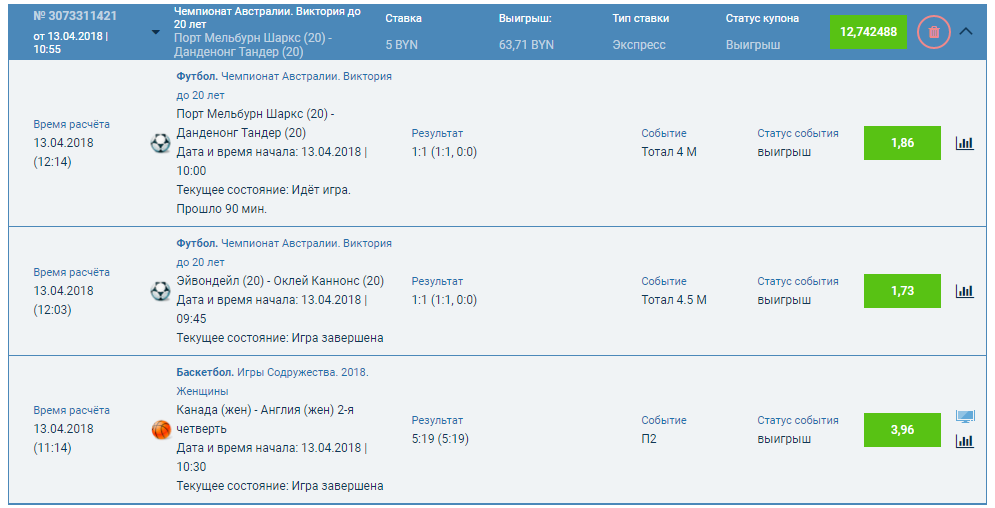Click the 3,96 odds button
995x508 pixels.
coord(902,429)
